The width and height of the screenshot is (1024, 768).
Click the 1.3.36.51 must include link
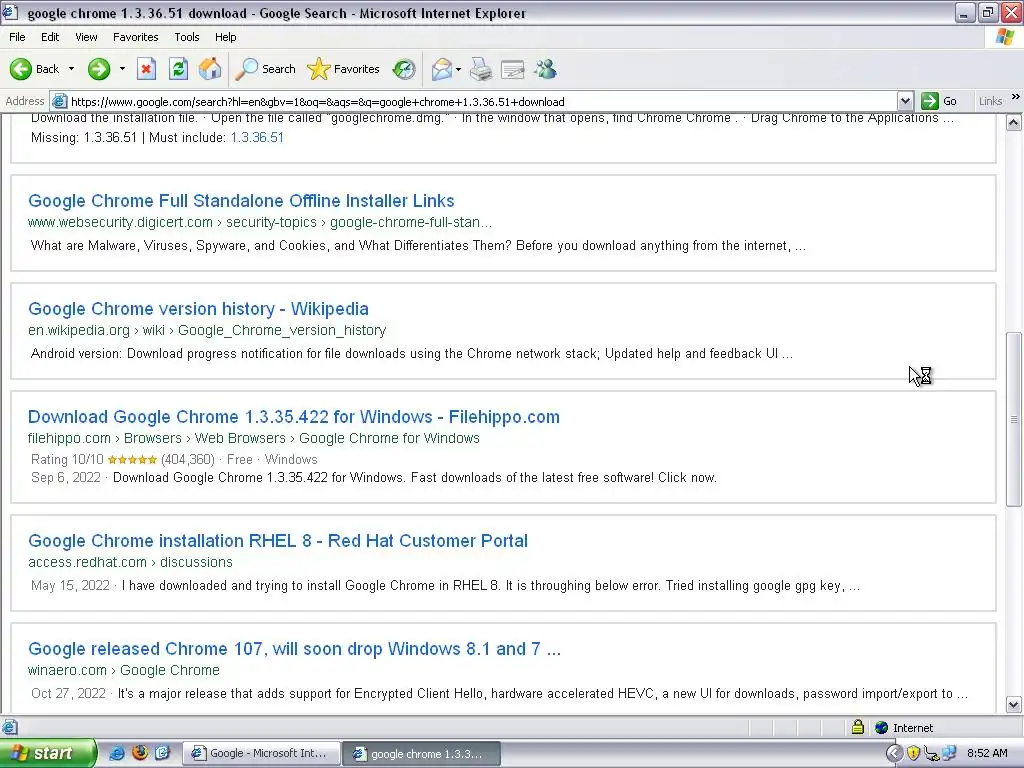coord(257,137)
